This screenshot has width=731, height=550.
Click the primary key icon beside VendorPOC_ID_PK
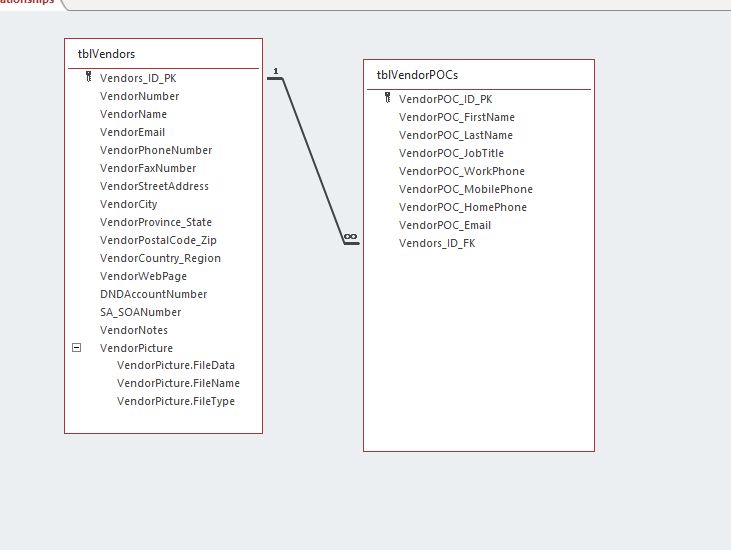click(x=387, y=97)
